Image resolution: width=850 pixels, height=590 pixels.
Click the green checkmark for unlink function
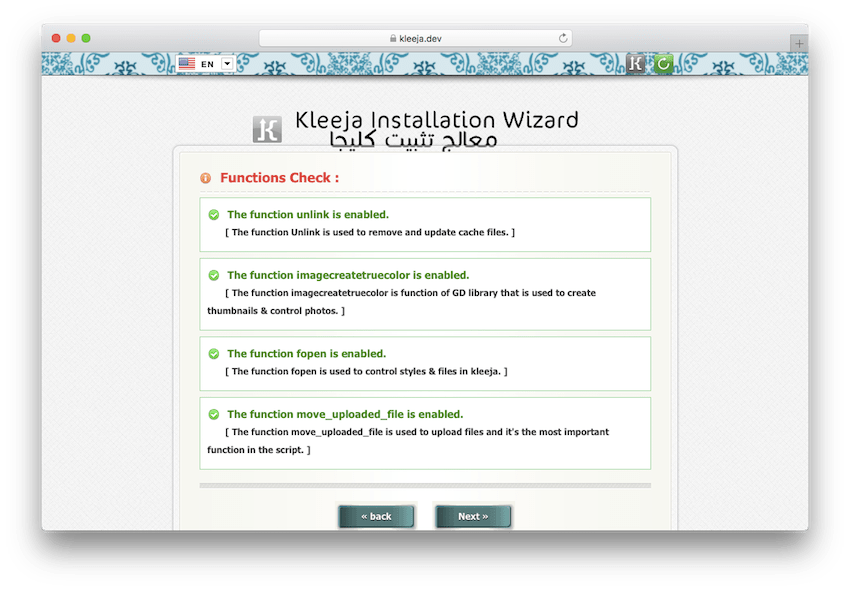[x=214, y=215]
